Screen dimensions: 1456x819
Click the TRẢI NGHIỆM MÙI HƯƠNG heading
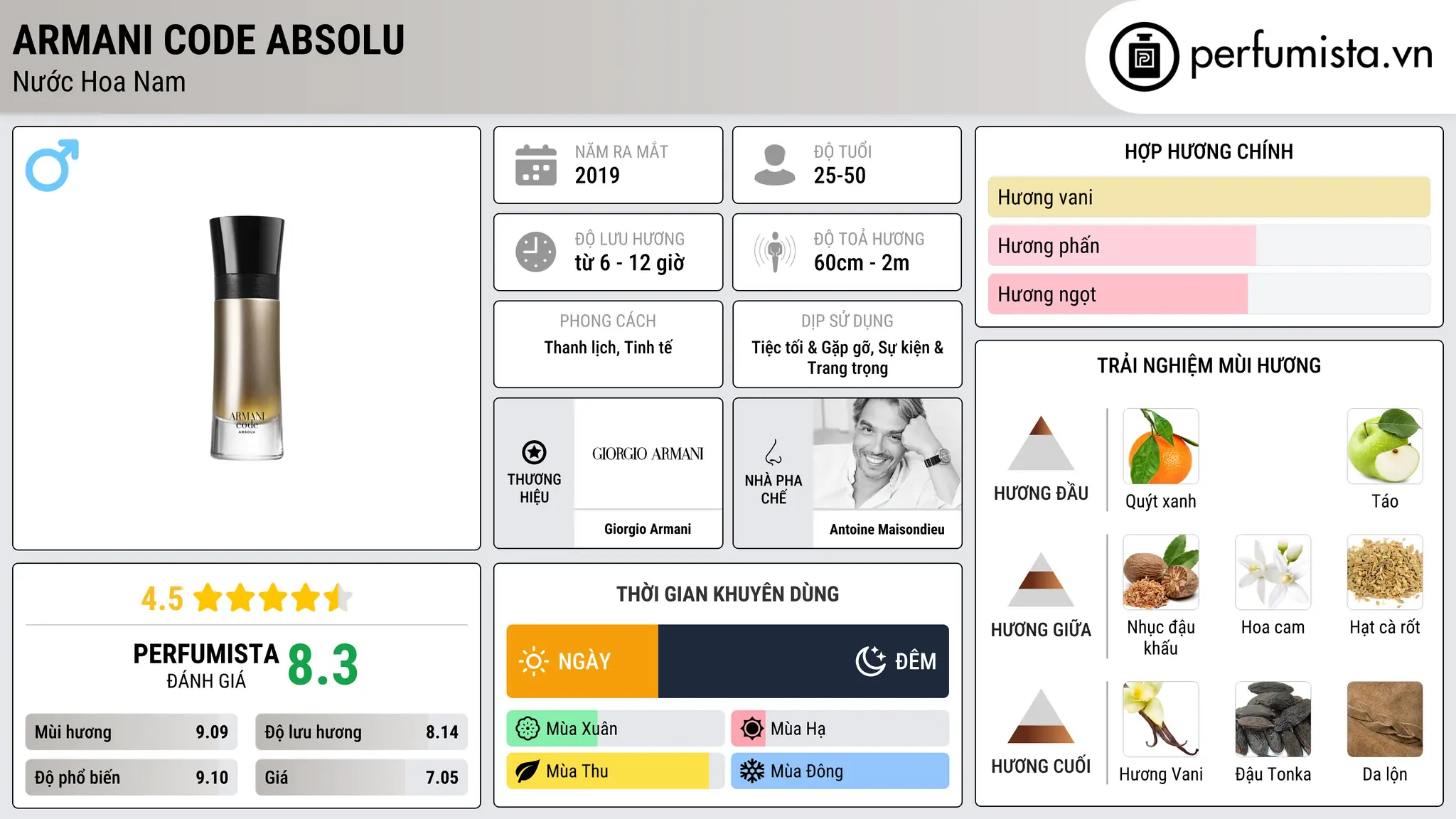coord(1209,366)
